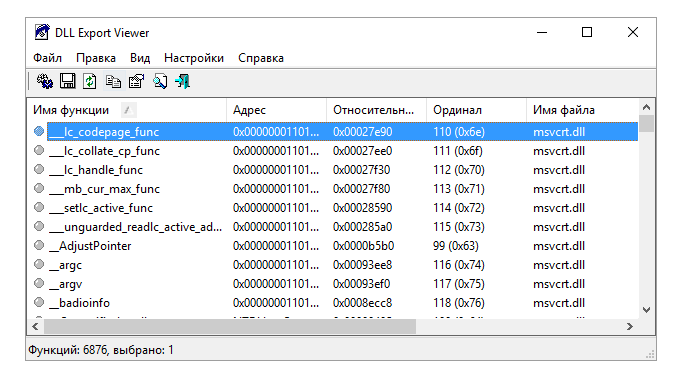
Task: Click the vertical scrollbar down arrow
Action: click(646, 310)
